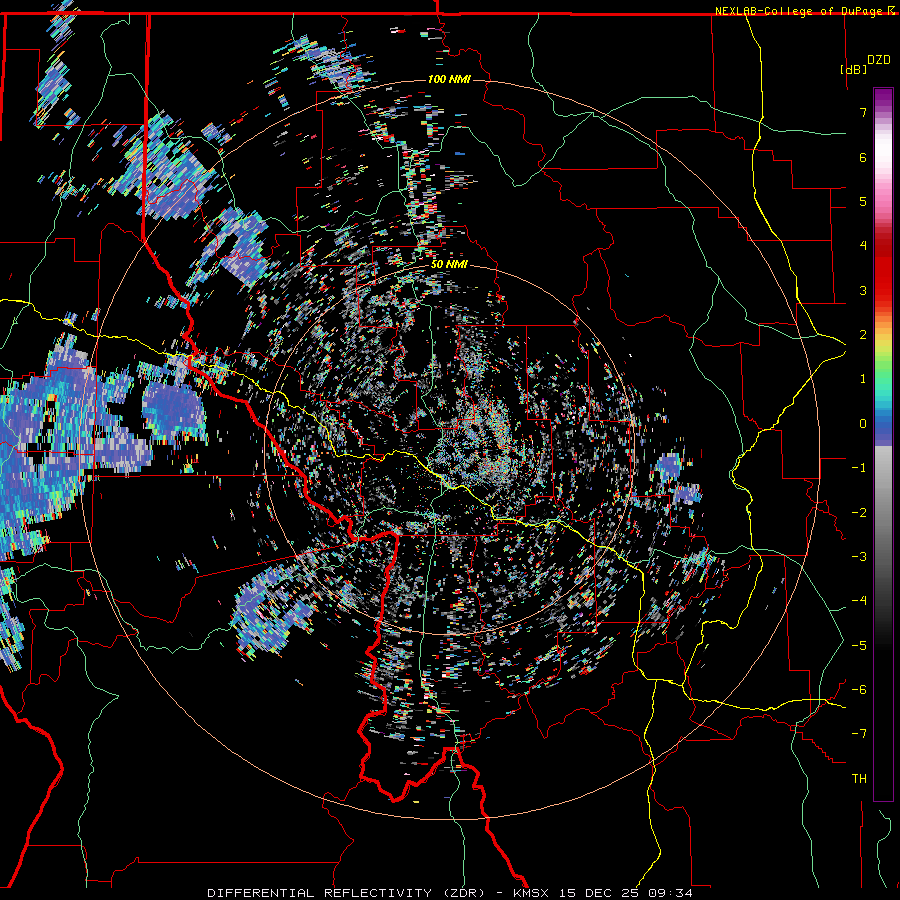
Task: Click the legend value -1
Action: [x=859, y=468]
